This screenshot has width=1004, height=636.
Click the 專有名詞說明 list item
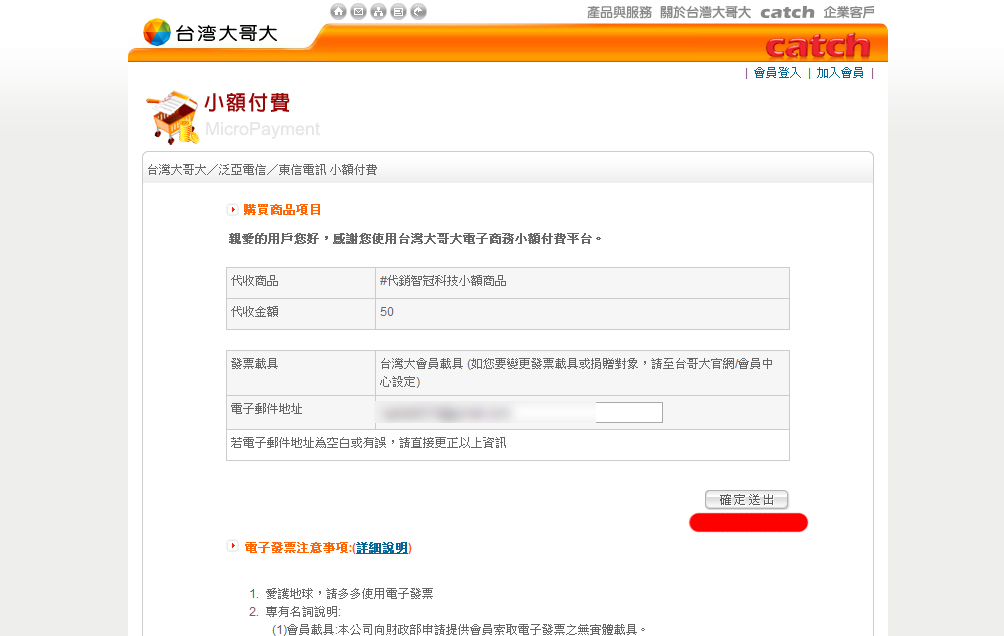(303, 612)
